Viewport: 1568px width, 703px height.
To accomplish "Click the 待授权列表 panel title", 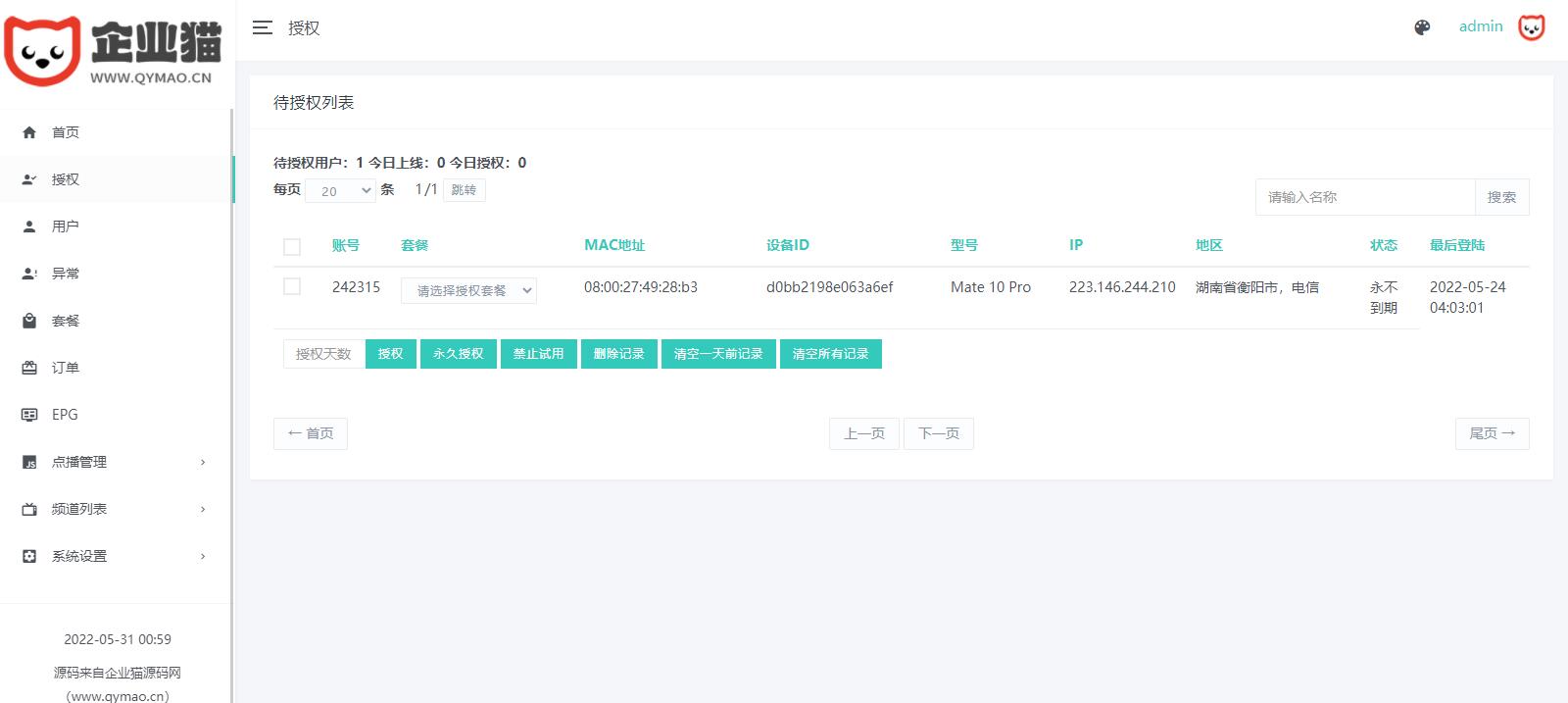I will [314, 102].
